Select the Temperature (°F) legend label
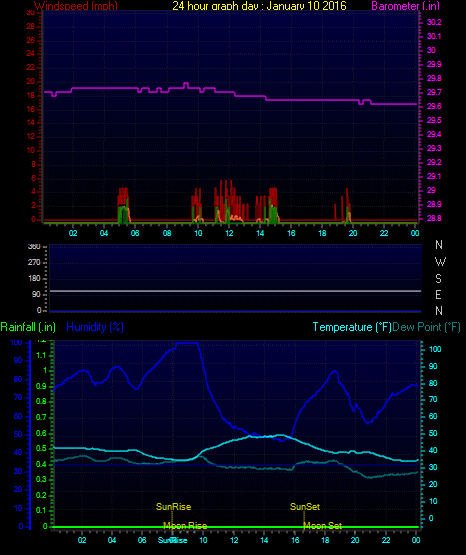Image resolution: width=466 pixels, height=555 pixels. click(352, 327)
